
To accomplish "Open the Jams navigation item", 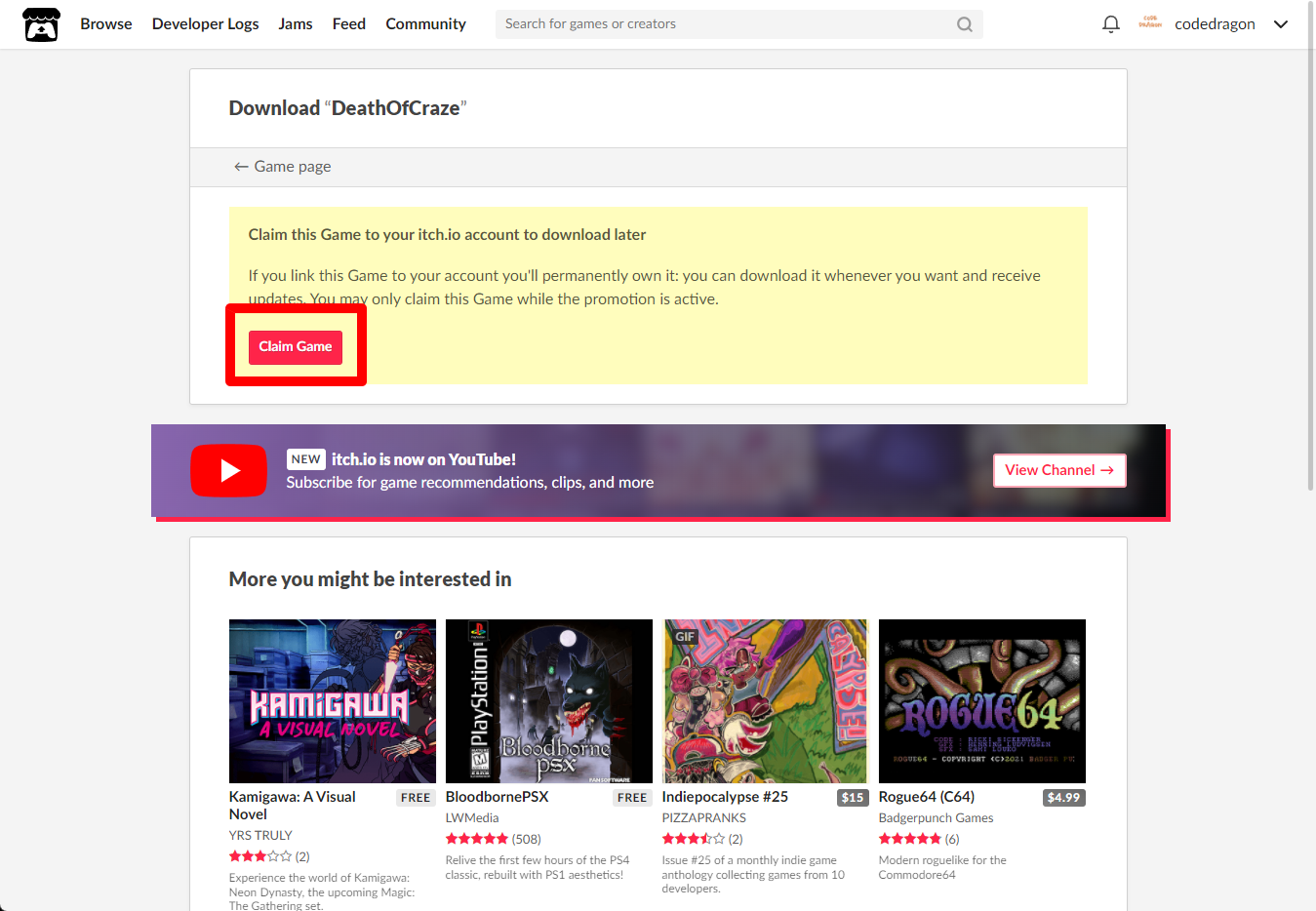I will point(296,24).
